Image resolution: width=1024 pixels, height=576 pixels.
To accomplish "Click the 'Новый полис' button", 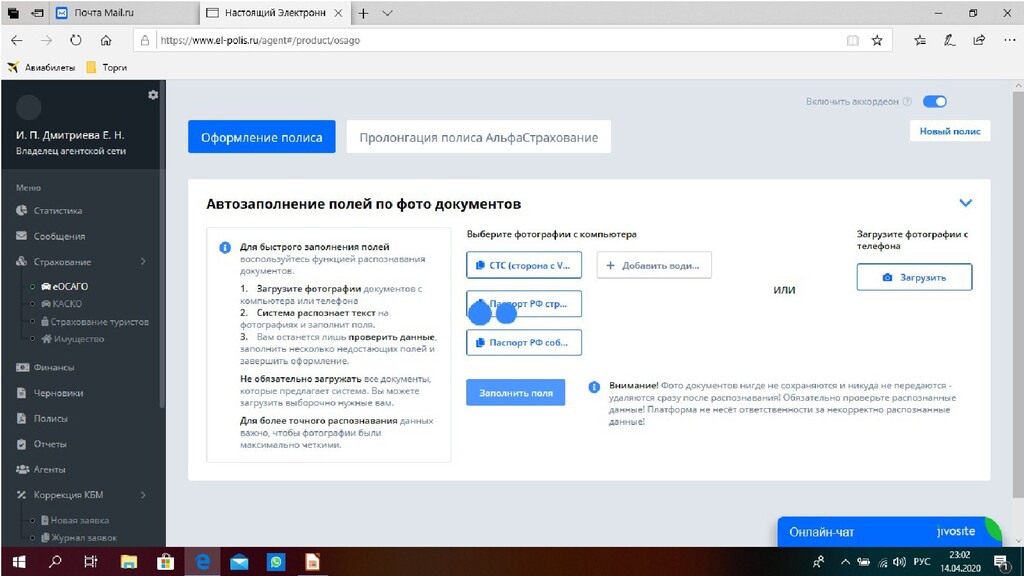I will (950, 131).
